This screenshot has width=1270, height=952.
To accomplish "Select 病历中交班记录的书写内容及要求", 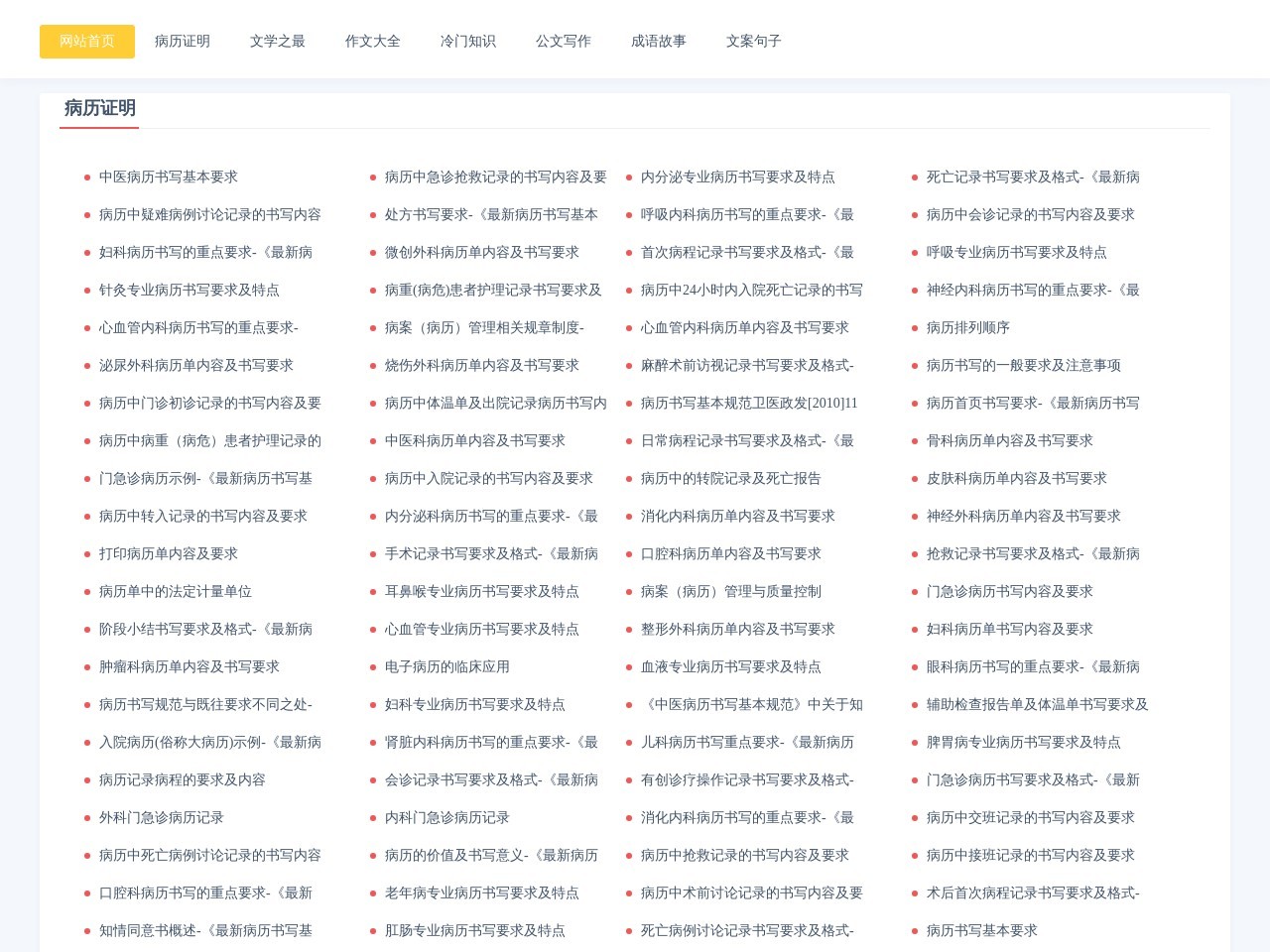I will click(1031, 818).
